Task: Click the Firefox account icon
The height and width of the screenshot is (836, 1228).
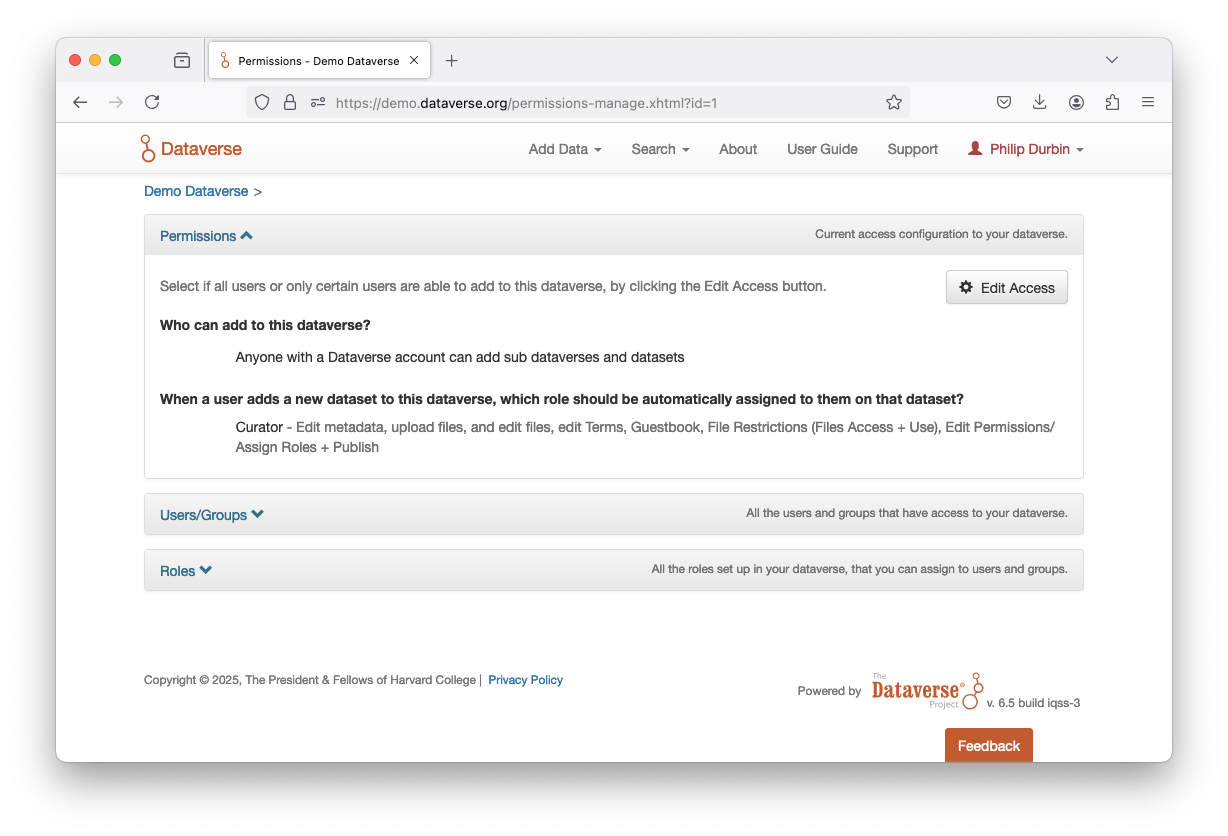Action: point(1076,102)
